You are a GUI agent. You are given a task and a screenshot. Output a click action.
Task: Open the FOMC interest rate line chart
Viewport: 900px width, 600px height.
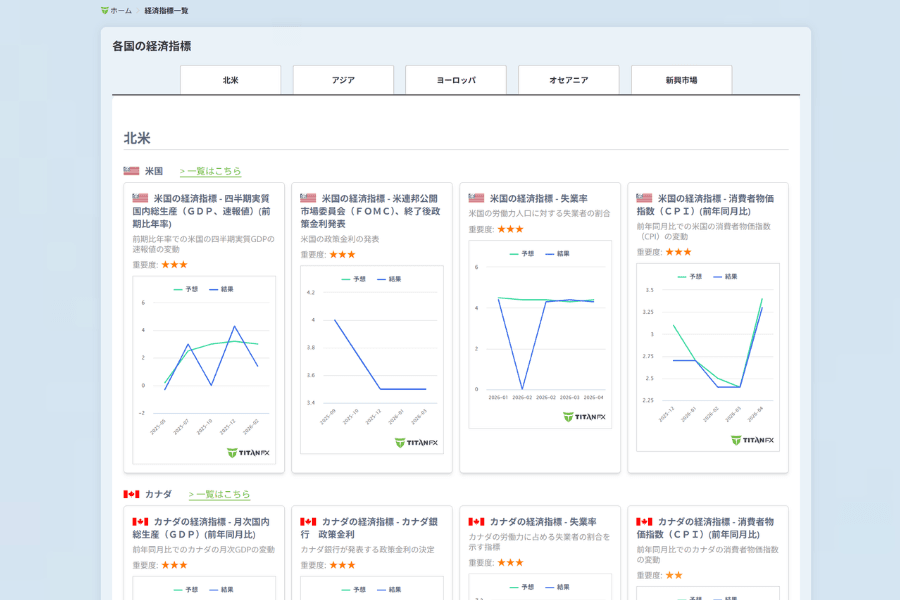[372, 359]
